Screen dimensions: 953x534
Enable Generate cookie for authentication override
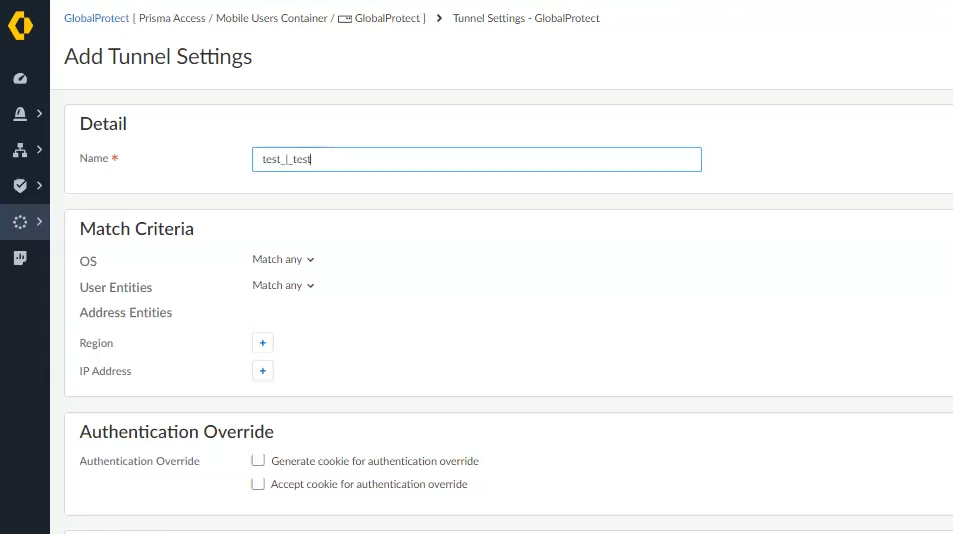[x=258, y=461]
